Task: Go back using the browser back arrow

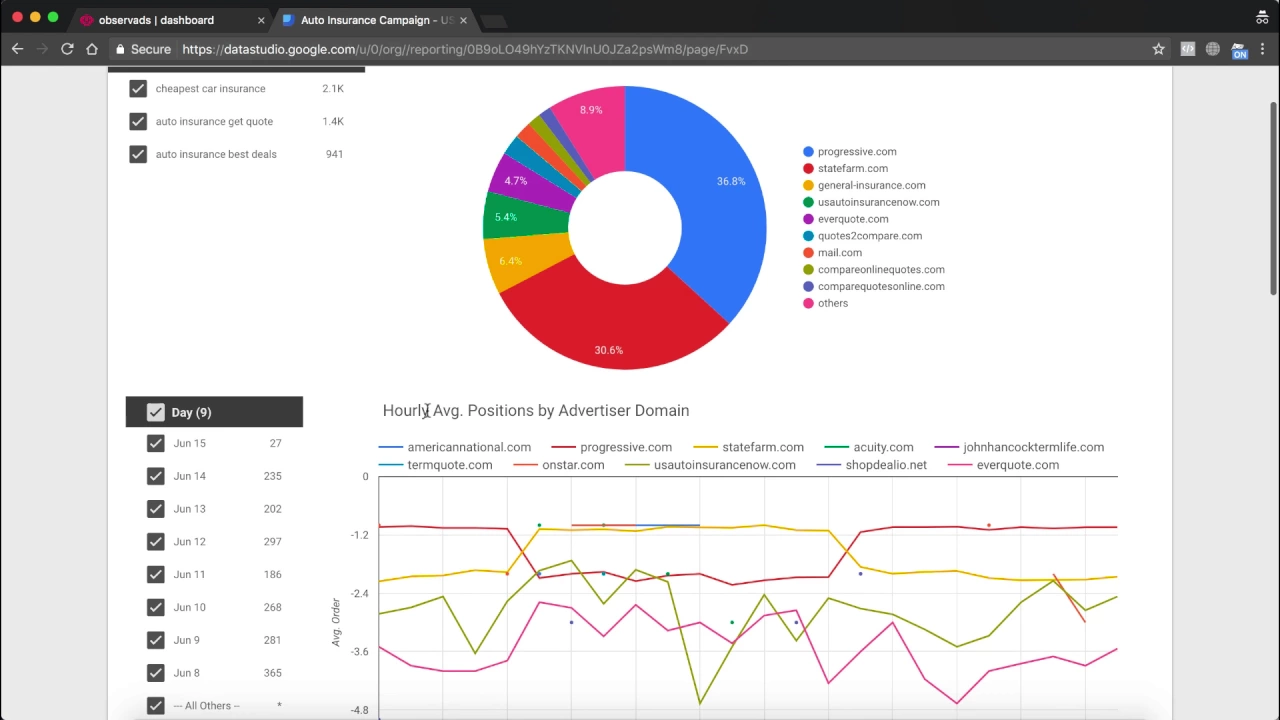Action: point(17,49)
